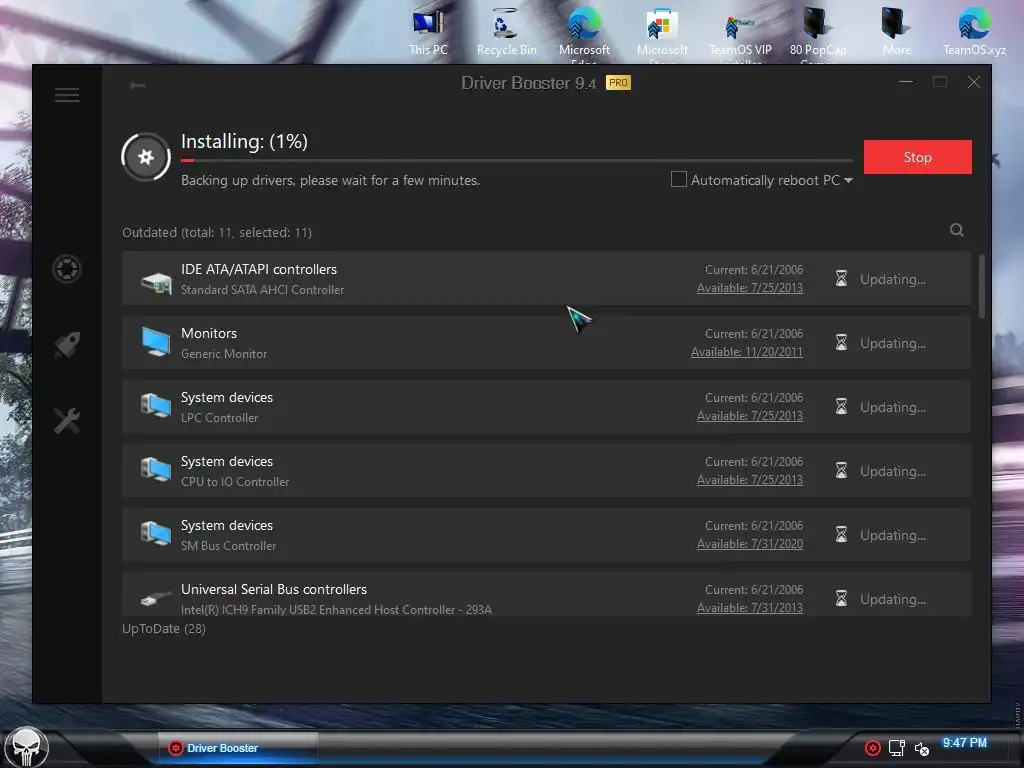Viewport: 1024px width, 768px height.
Task: Click the installing progress bar
Action: pyautogui.click(x=517, y=160)
